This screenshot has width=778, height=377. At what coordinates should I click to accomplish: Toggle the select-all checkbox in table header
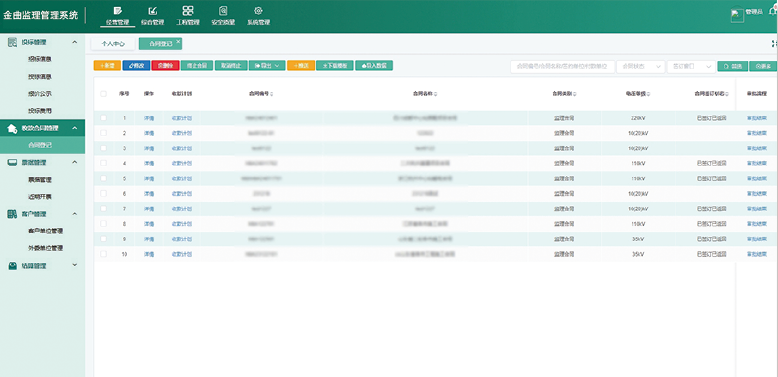104,94
